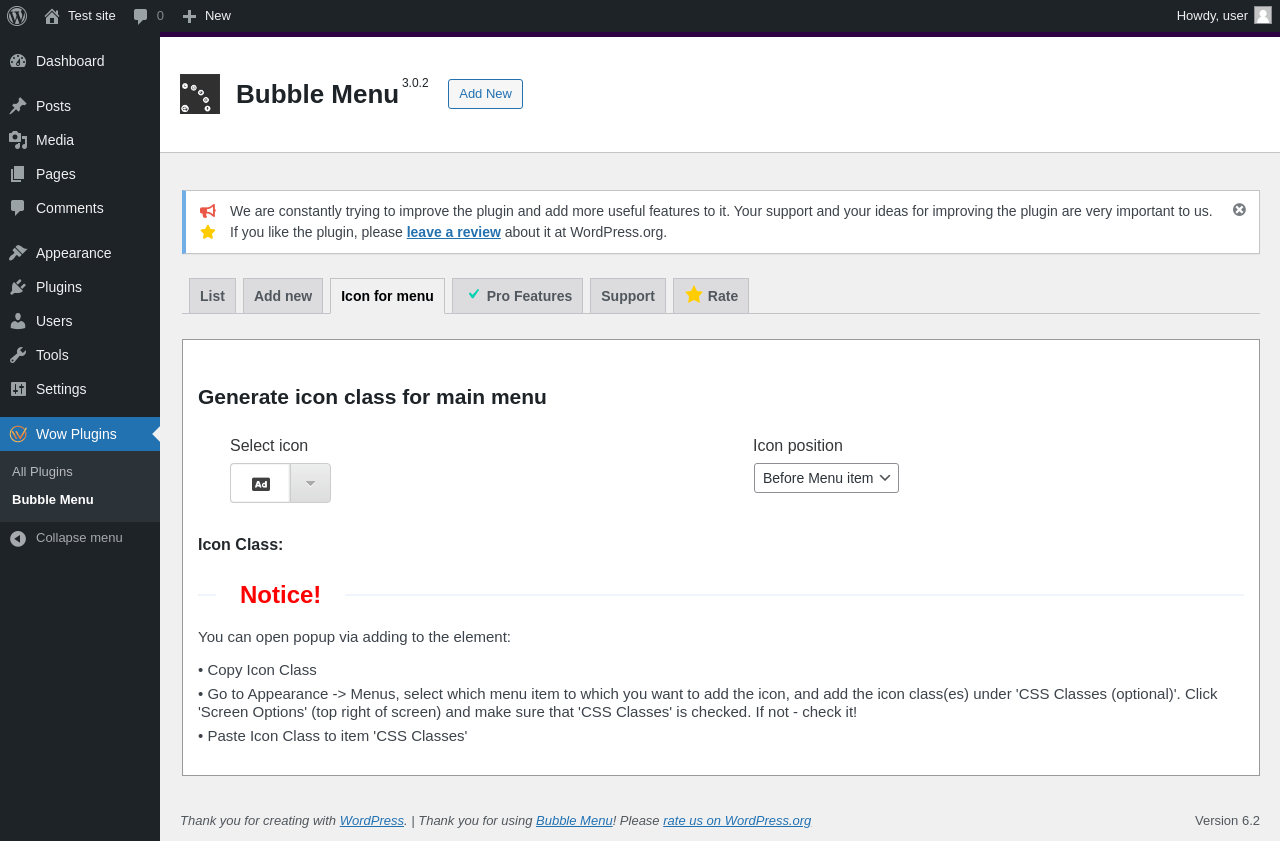The image size is (1280, 841).
Task: Open the Icon position dropdown
Action: [826, 478]
